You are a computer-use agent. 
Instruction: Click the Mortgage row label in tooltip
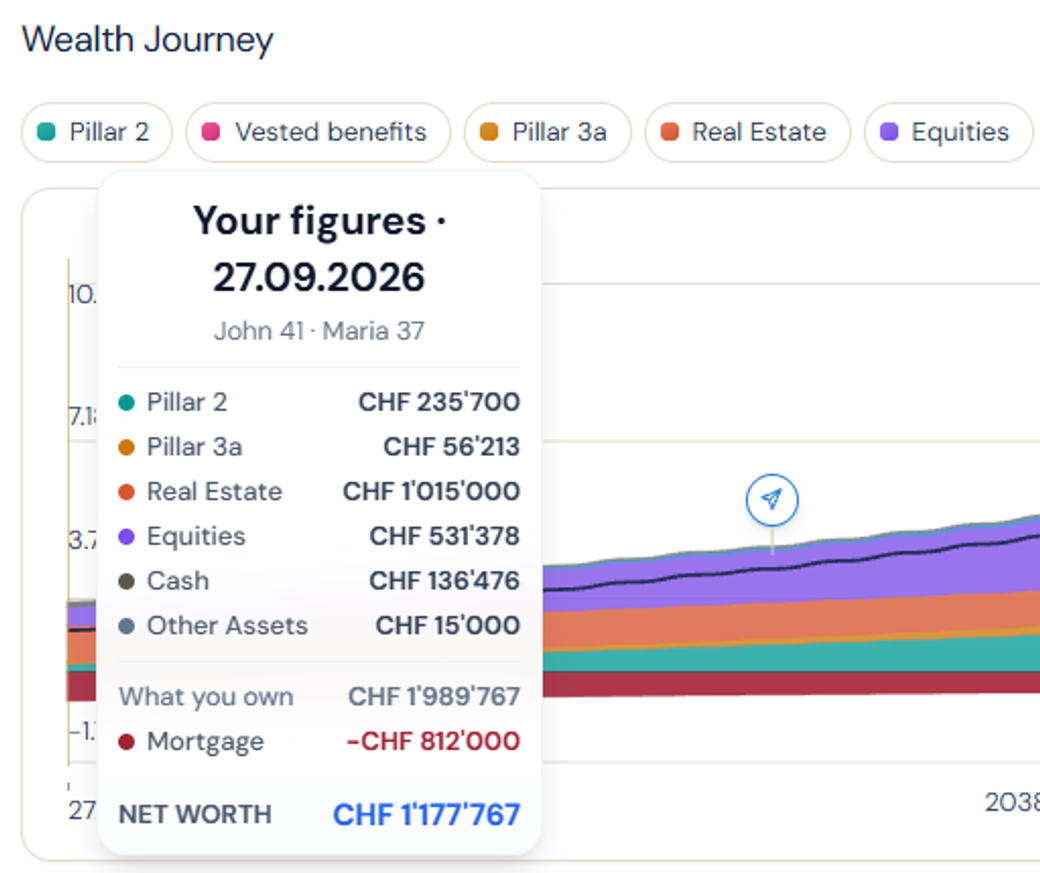tap(205, 741)
